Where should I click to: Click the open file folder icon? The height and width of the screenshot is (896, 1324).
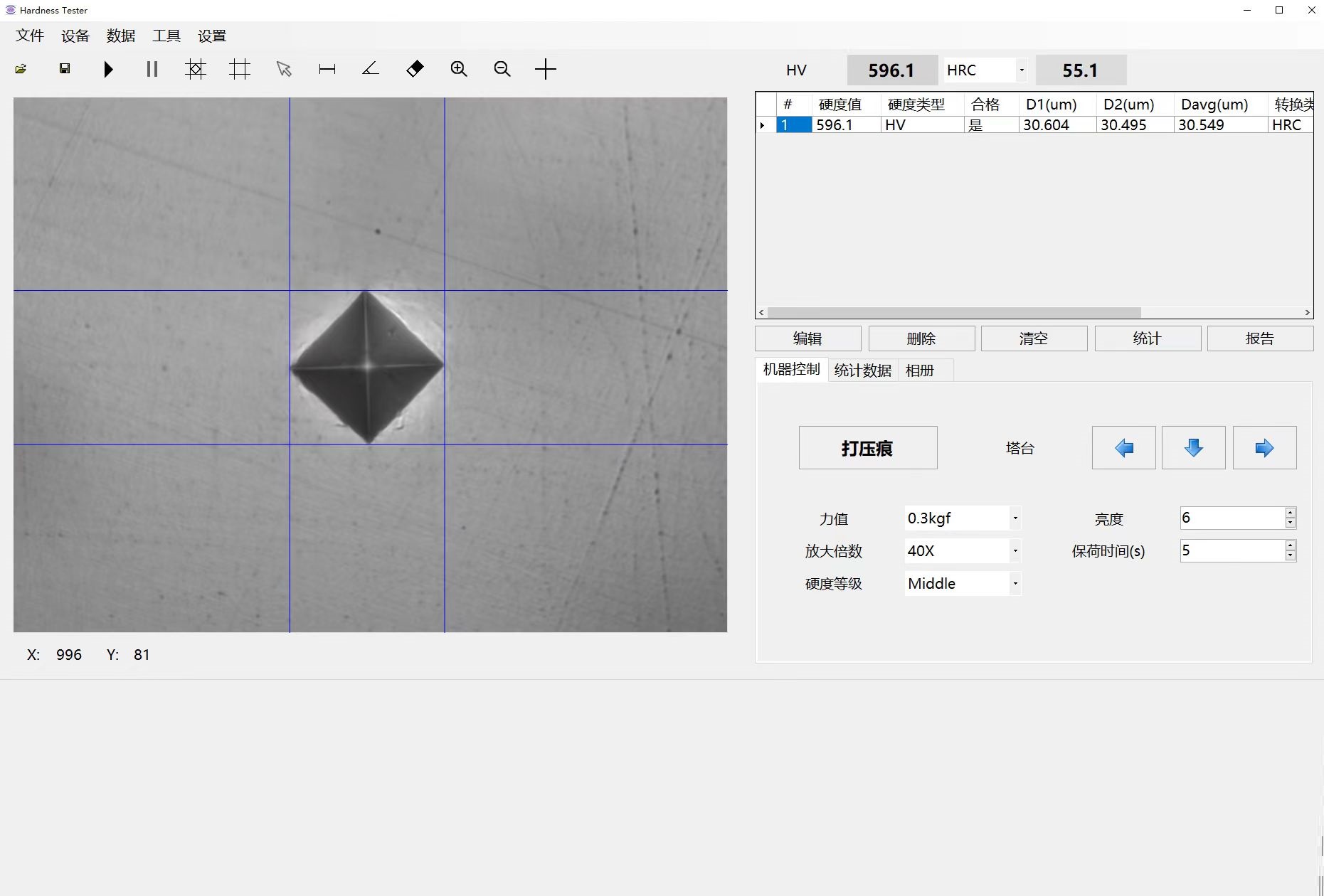click(21, 69)
